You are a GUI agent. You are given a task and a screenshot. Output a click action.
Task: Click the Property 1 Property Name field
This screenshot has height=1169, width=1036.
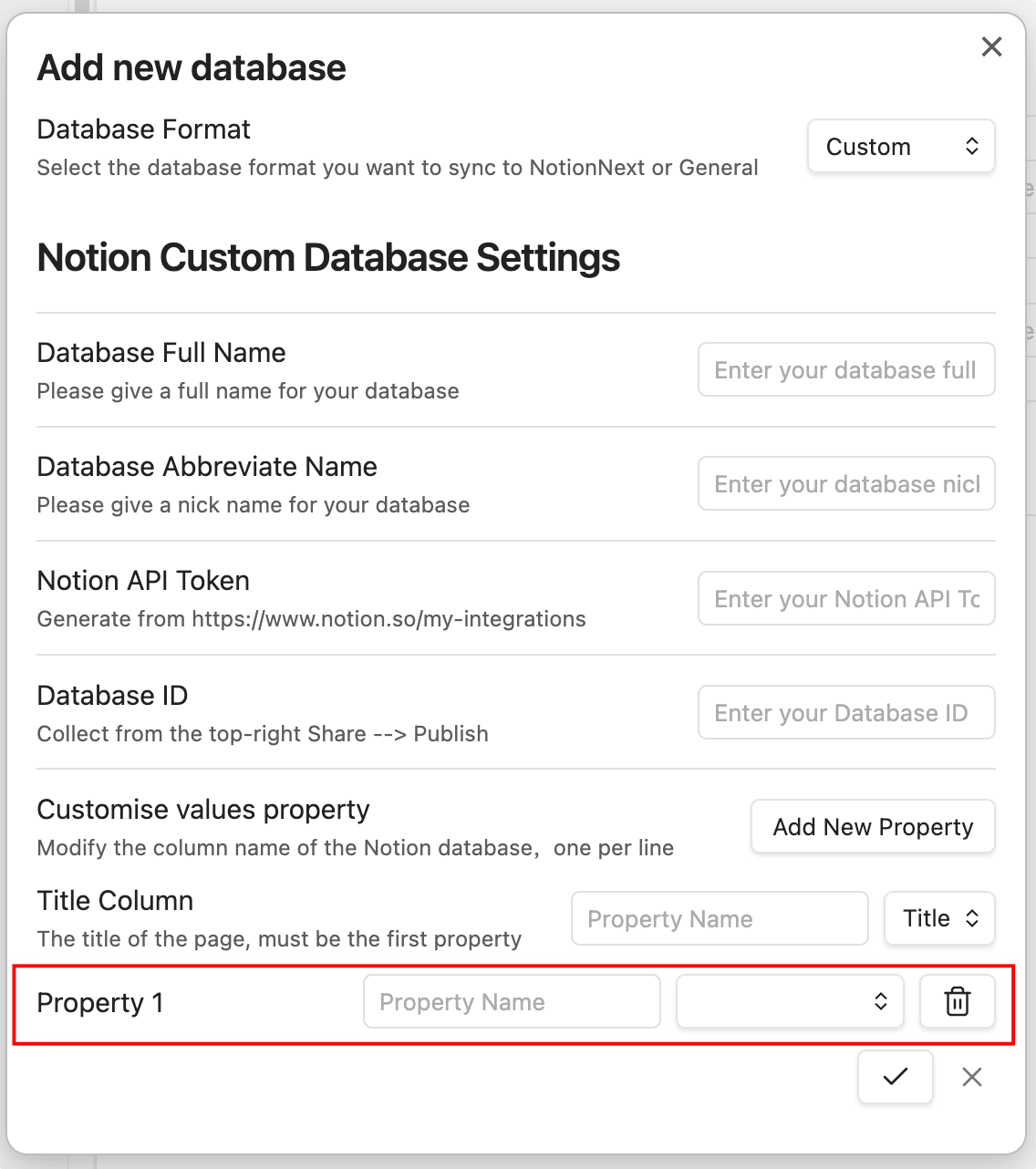[512, 1001]
